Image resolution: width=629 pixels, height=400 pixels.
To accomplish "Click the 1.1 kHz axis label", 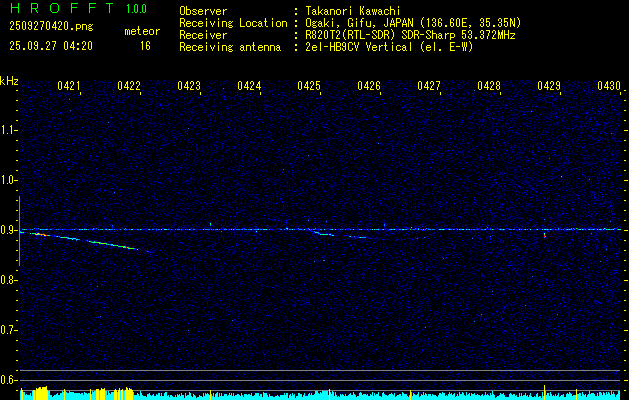I will click(x=9, y=130).
